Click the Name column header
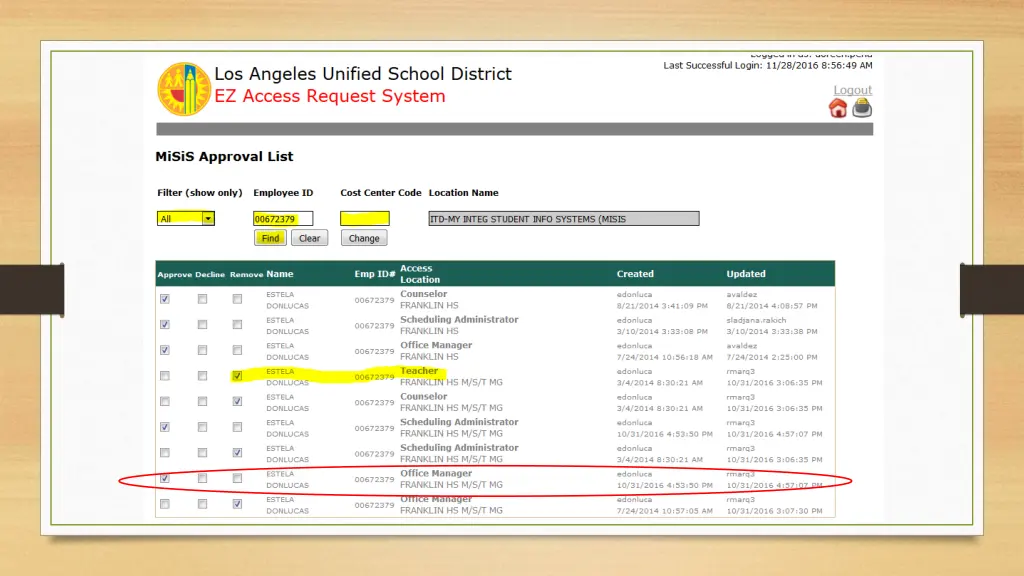This screenshot has height=576, width=1024. (280, 274)
